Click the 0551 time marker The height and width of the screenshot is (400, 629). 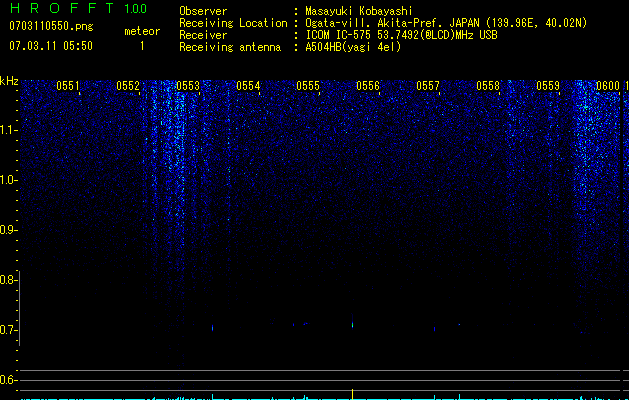(x=68, y=86)
